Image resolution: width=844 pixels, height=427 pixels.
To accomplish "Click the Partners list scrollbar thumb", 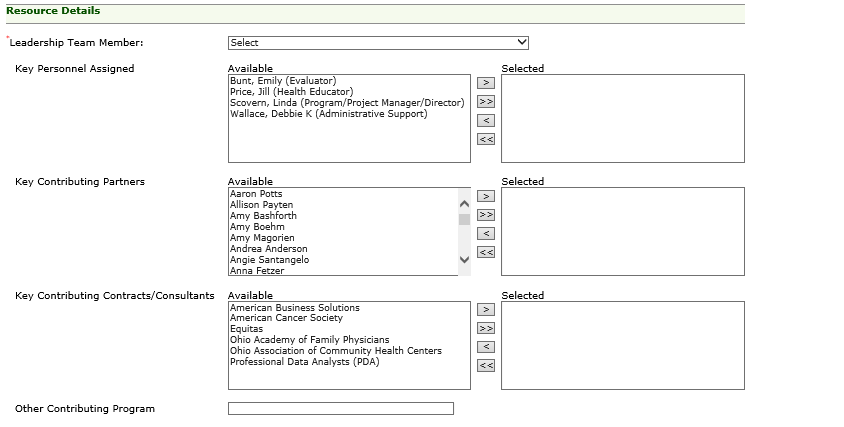I will [464, 219].
